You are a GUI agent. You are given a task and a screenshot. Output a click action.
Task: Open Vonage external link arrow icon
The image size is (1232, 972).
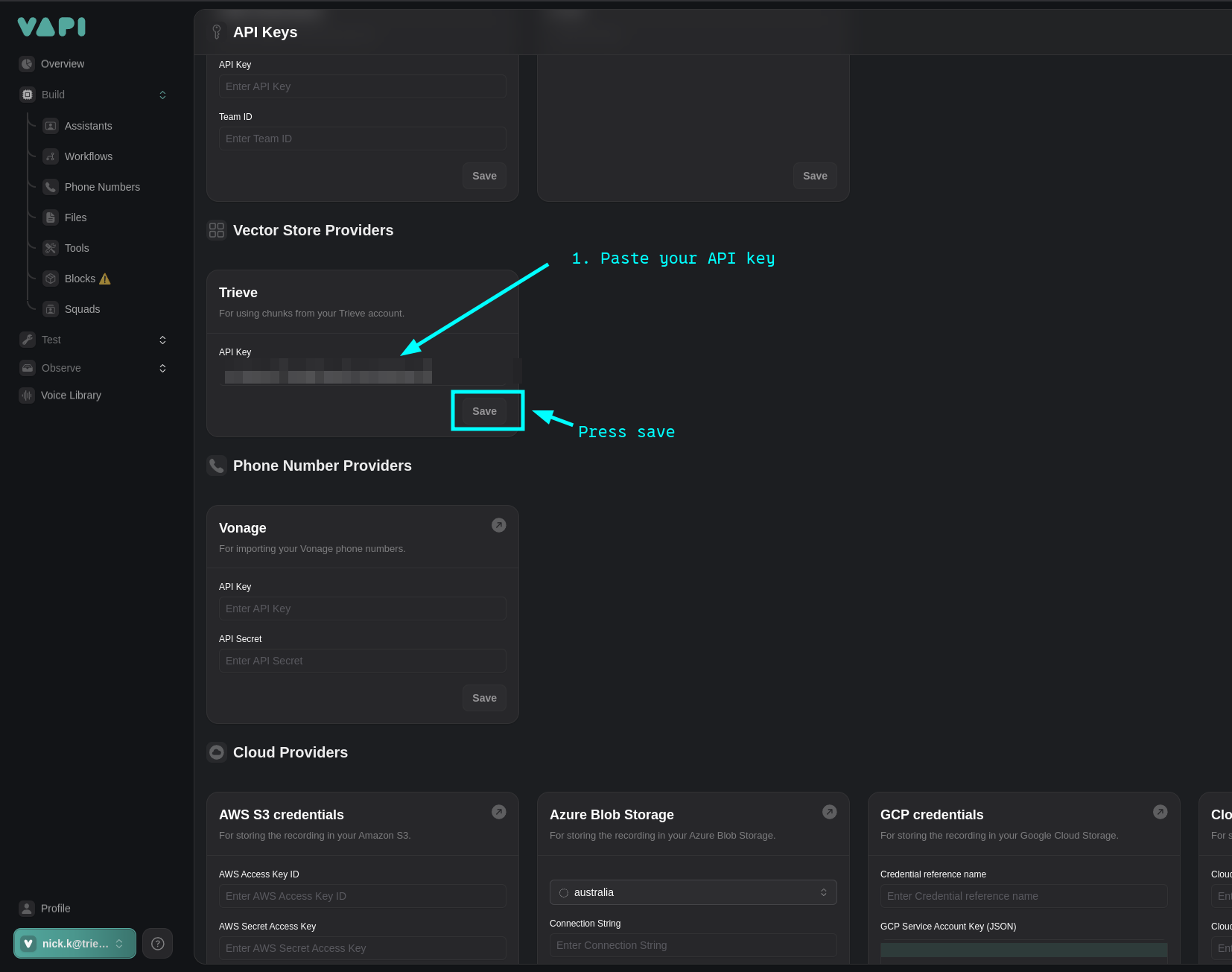pos(499,525)
